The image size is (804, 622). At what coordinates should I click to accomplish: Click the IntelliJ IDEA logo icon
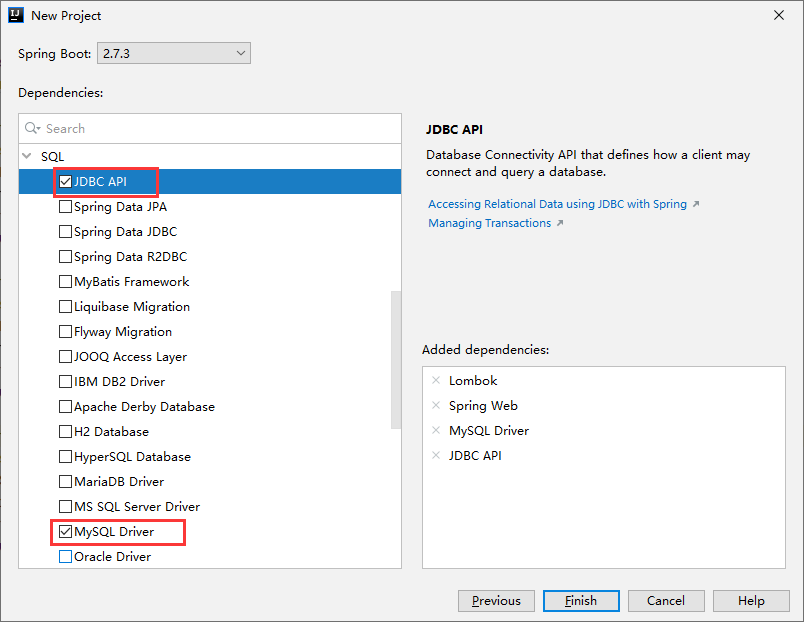point(16,15)
